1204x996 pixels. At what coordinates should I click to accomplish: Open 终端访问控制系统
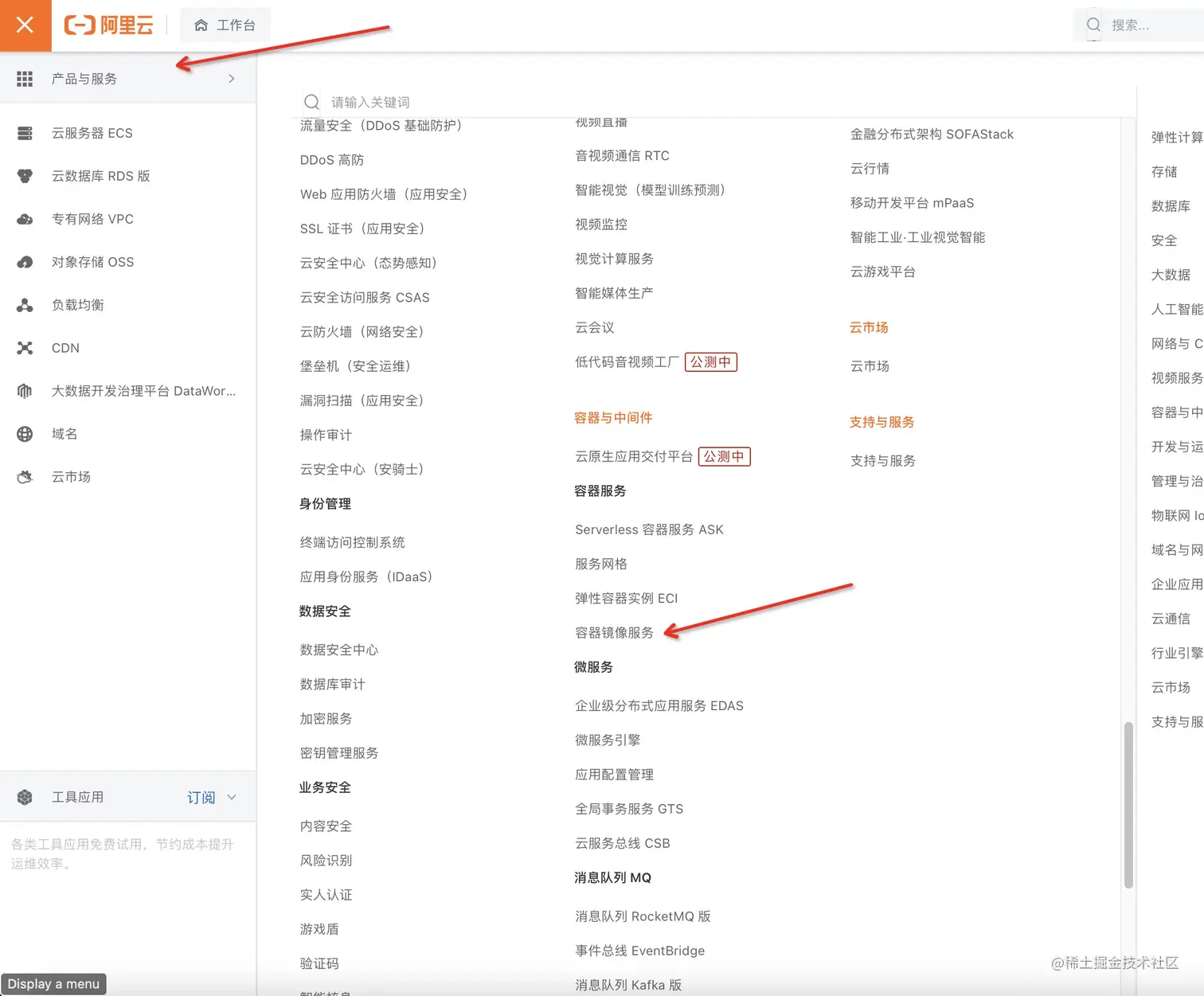pos(352,542)
